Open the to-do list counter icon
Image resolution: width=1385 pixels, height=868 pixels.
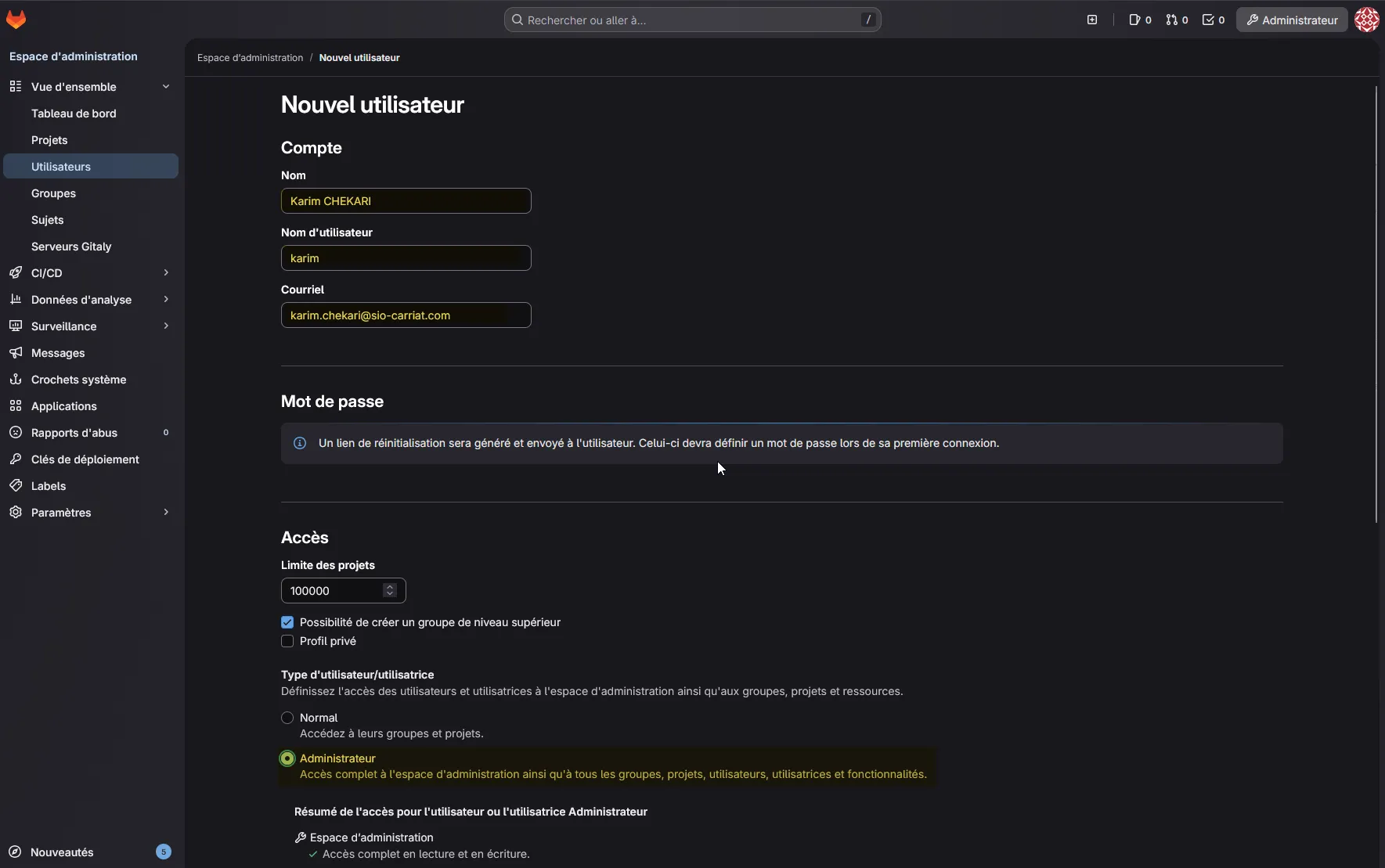pos(1213,20)
